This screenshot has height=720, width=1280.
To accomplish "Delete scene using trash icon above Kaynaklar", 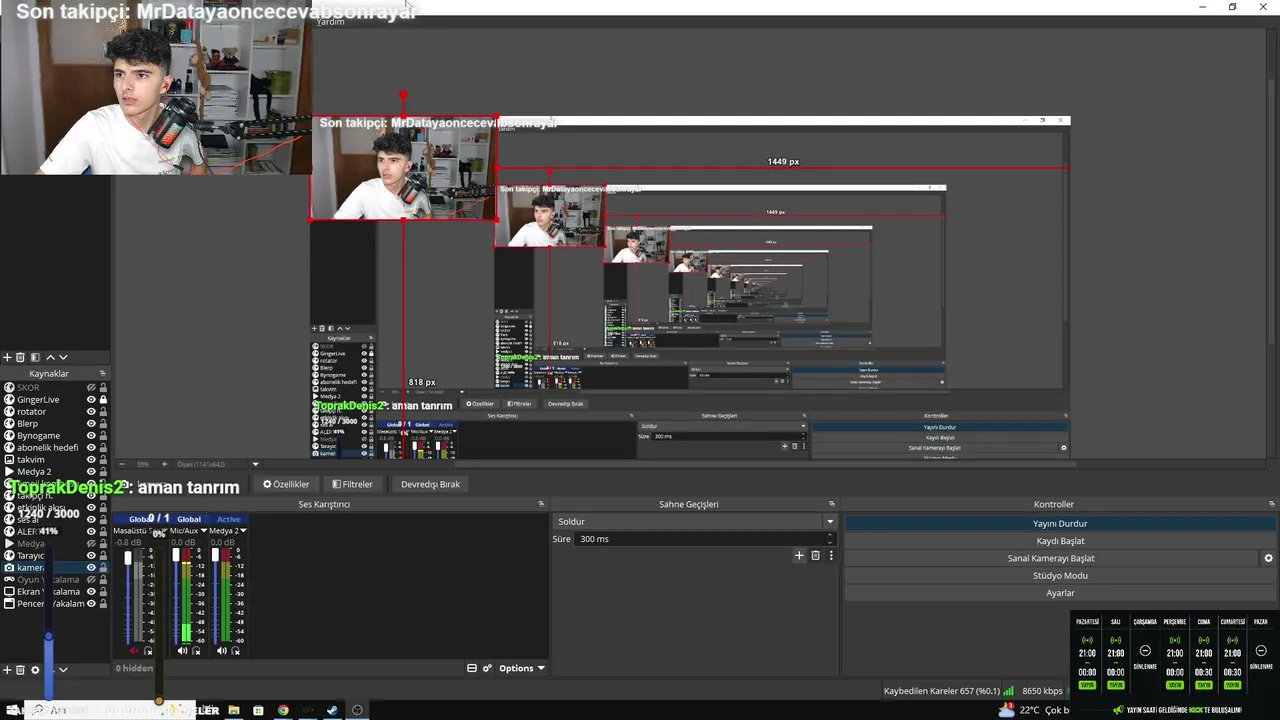I will tap(20, 357).
